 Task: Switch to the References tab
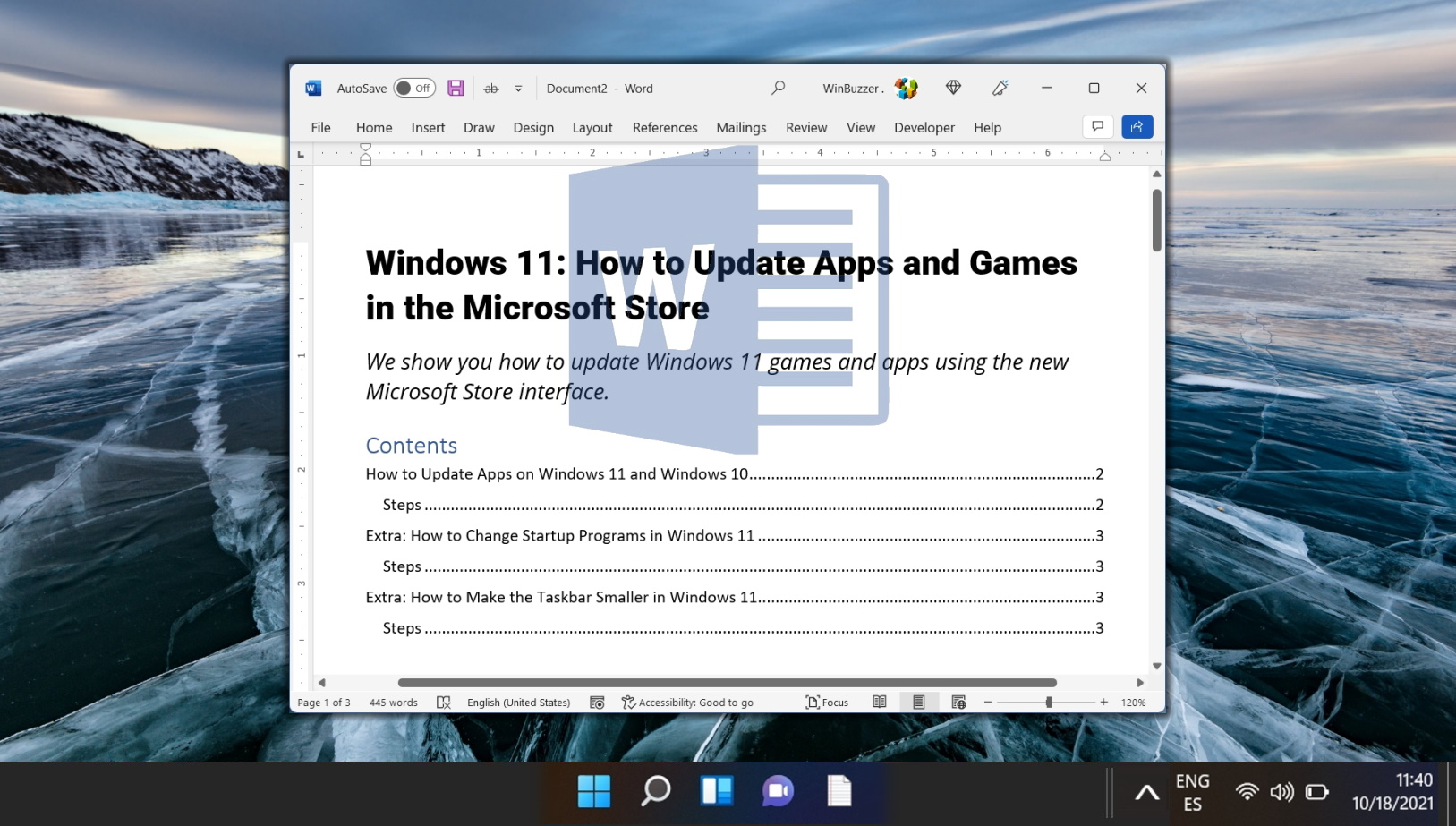coord(665,128)
